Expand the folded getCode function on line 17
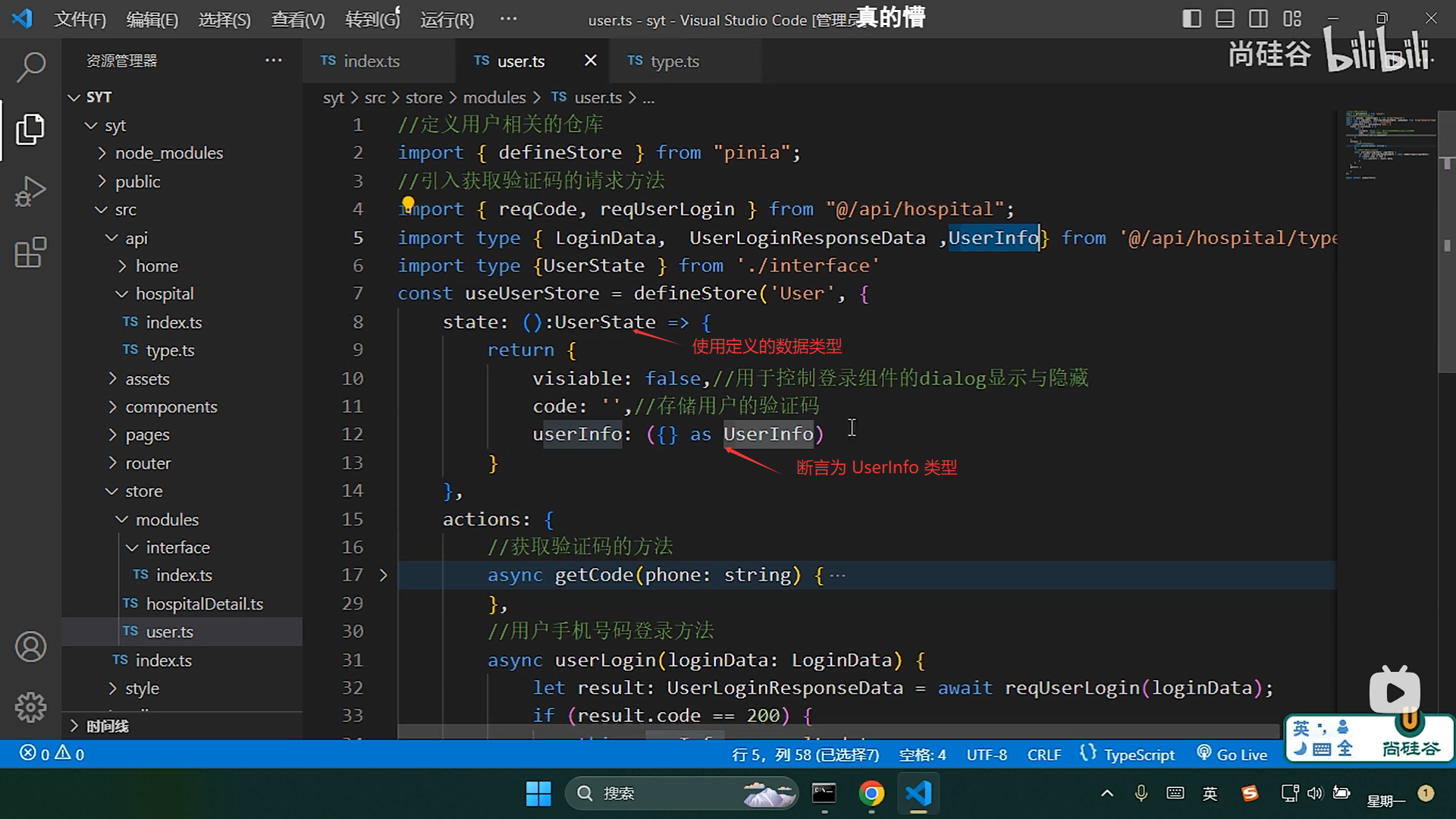 [x=384, y=576]
